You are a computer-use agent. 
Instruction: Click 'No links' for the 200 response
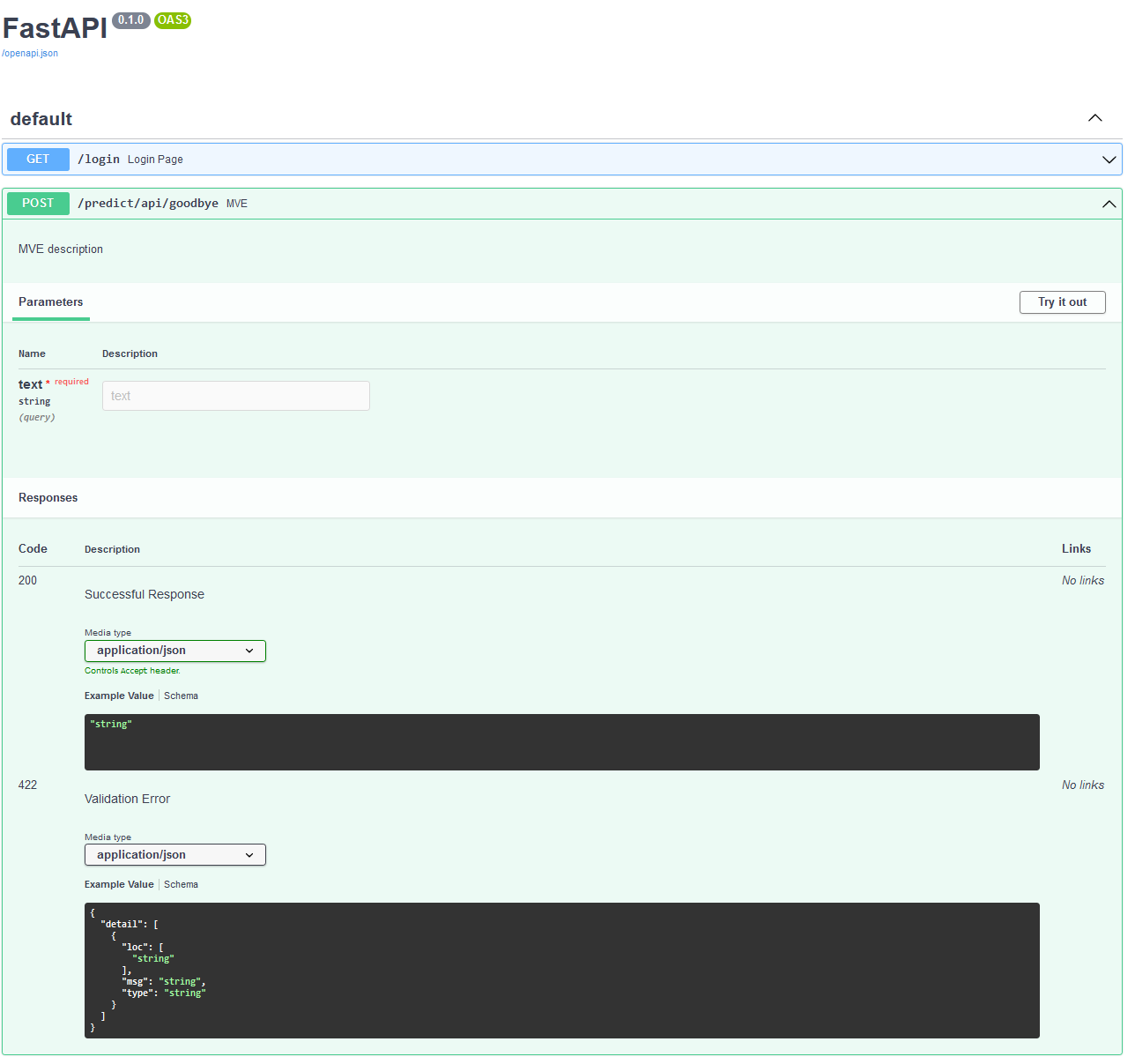point(1083,581)
